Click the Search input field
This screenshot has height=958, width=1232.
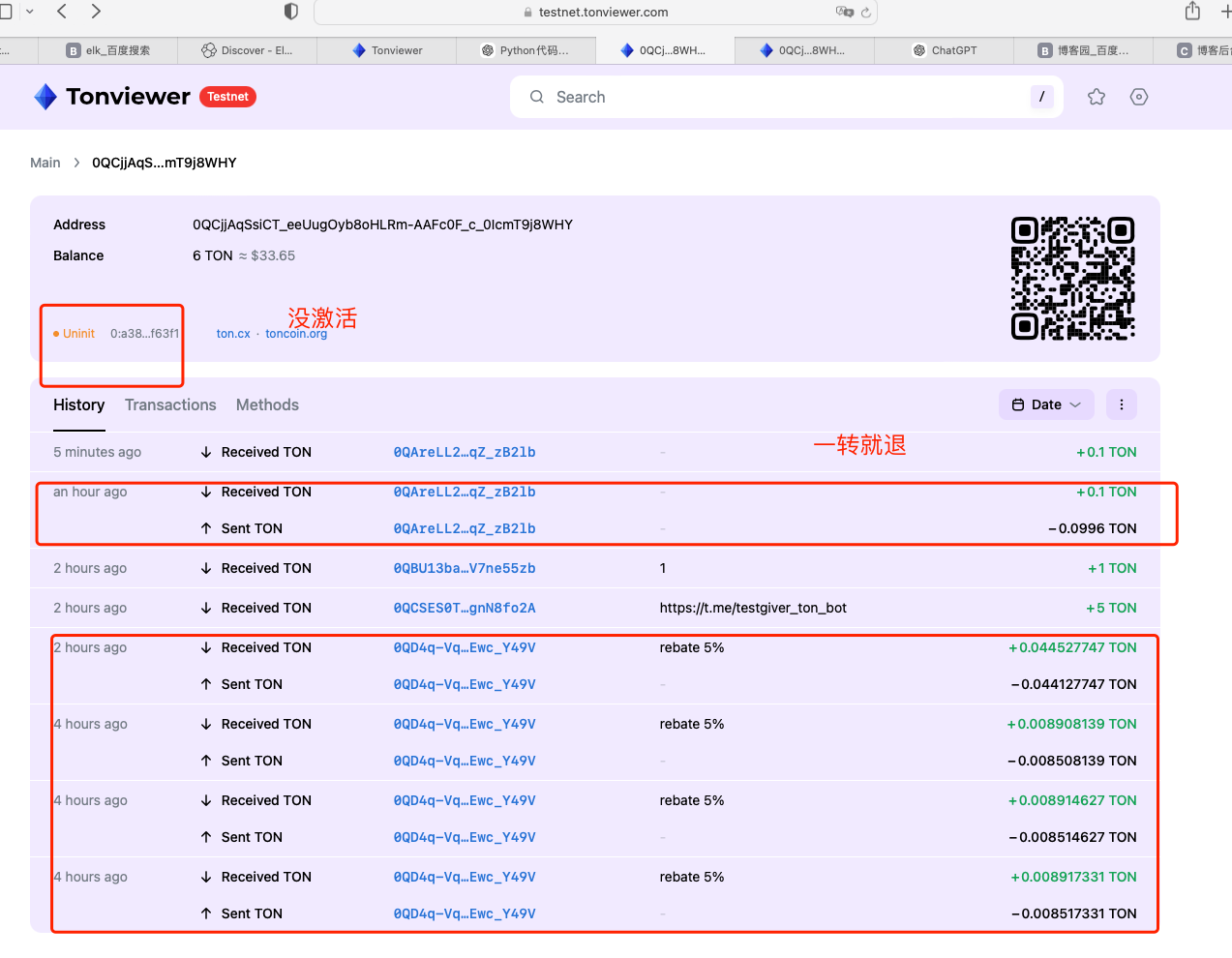coord(786,97)
